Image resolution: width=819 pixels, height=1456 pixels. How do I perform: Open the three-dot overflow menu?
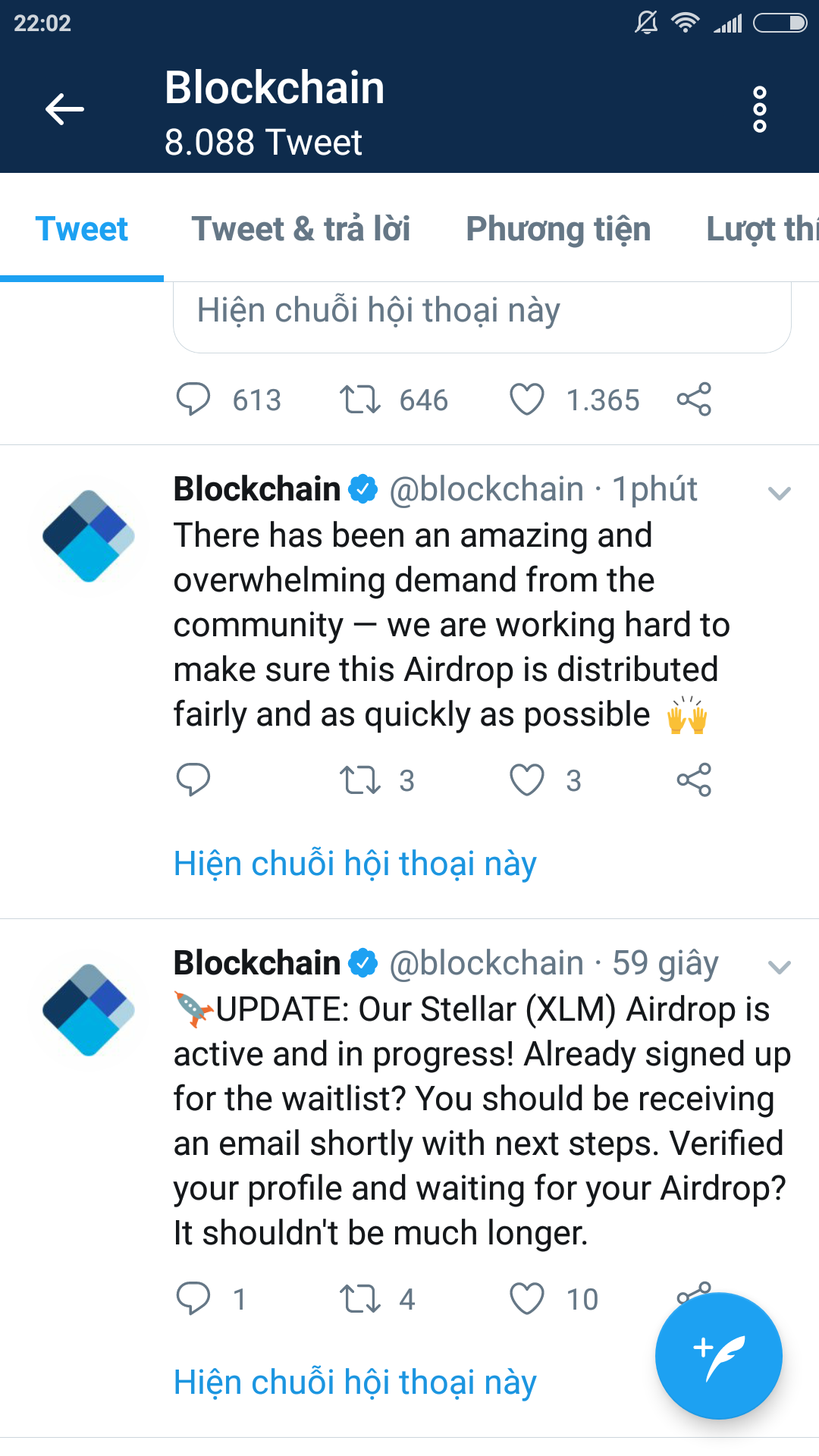coord(759,109)
